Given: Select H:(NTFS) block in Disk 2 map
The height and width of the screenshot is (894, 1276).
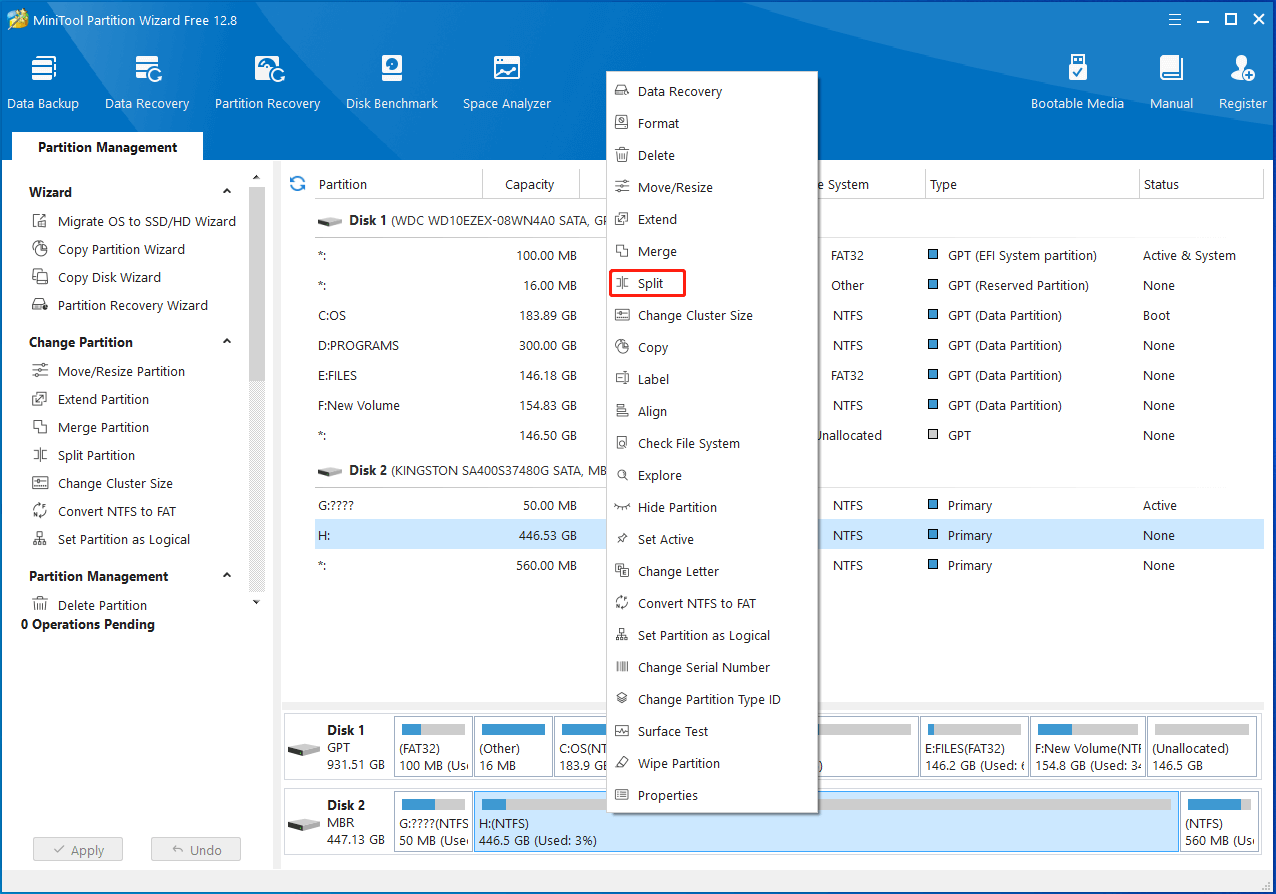Looking at the screenshot, I should pyautogui.click(x=827, y=822).
